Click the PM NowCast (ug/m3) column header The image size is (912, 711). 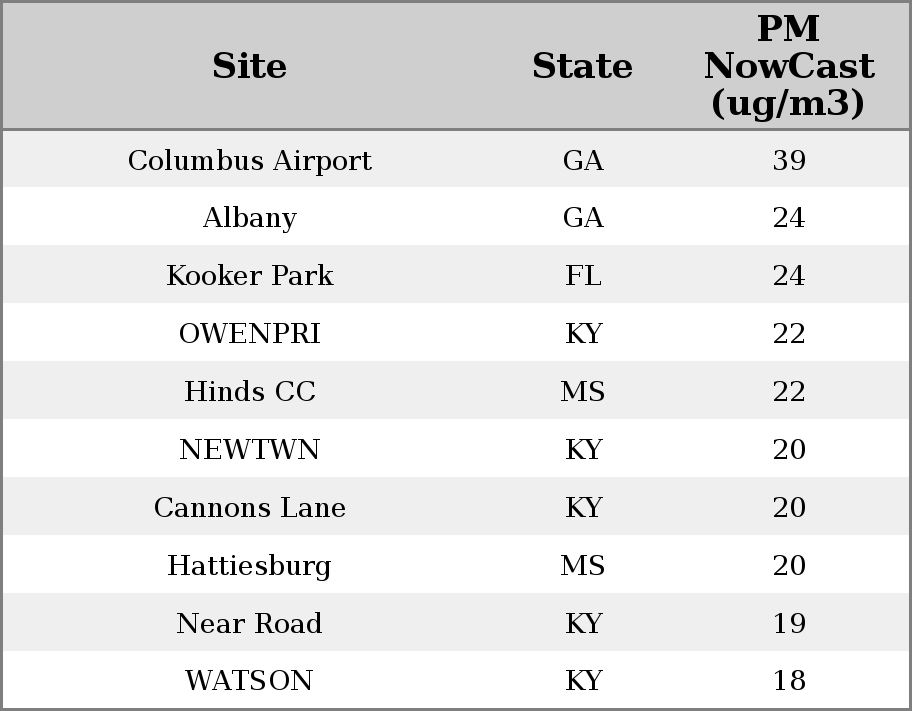pos(788,66)
